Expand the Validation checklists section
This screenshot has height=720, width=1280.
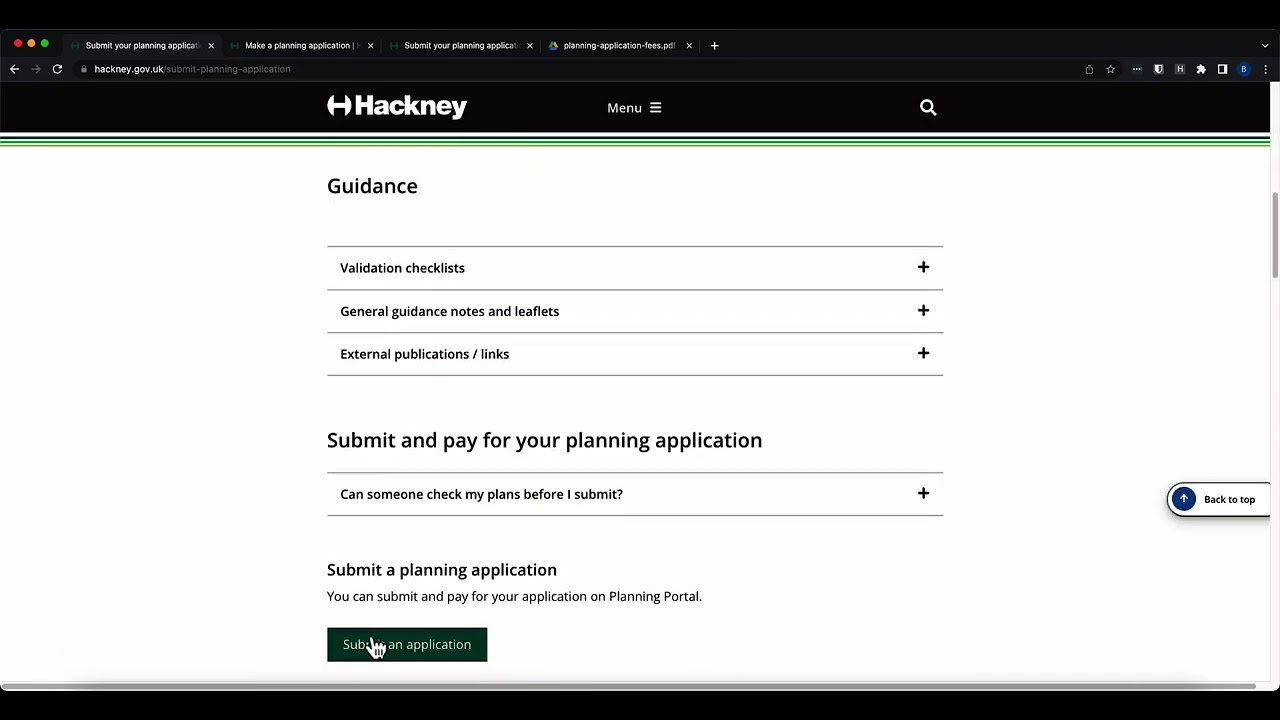click(x=635, y=268)
